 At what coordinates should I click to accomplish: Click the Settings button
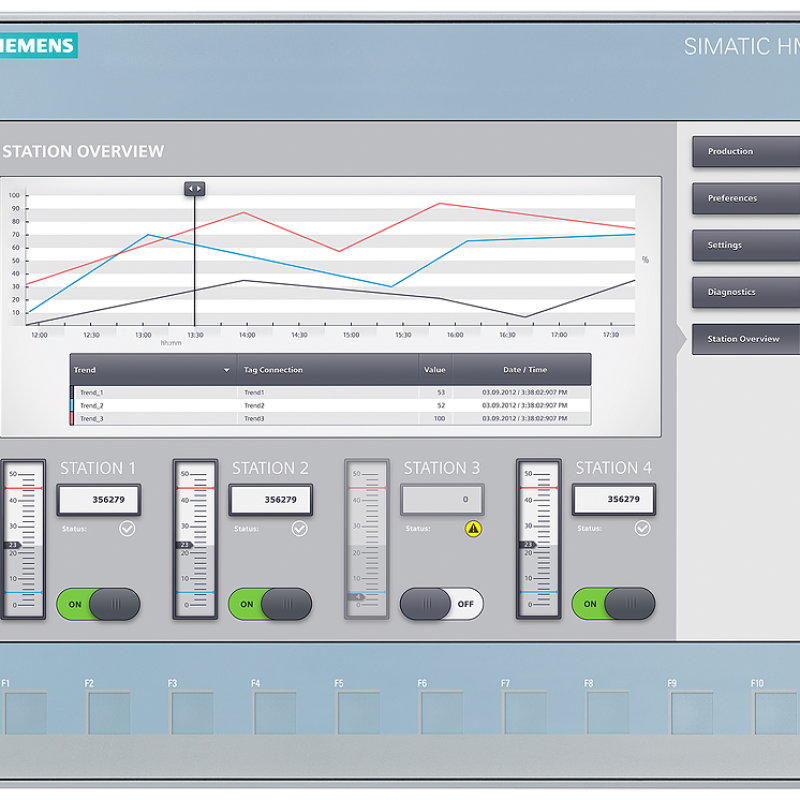click(x=745, y=245)
